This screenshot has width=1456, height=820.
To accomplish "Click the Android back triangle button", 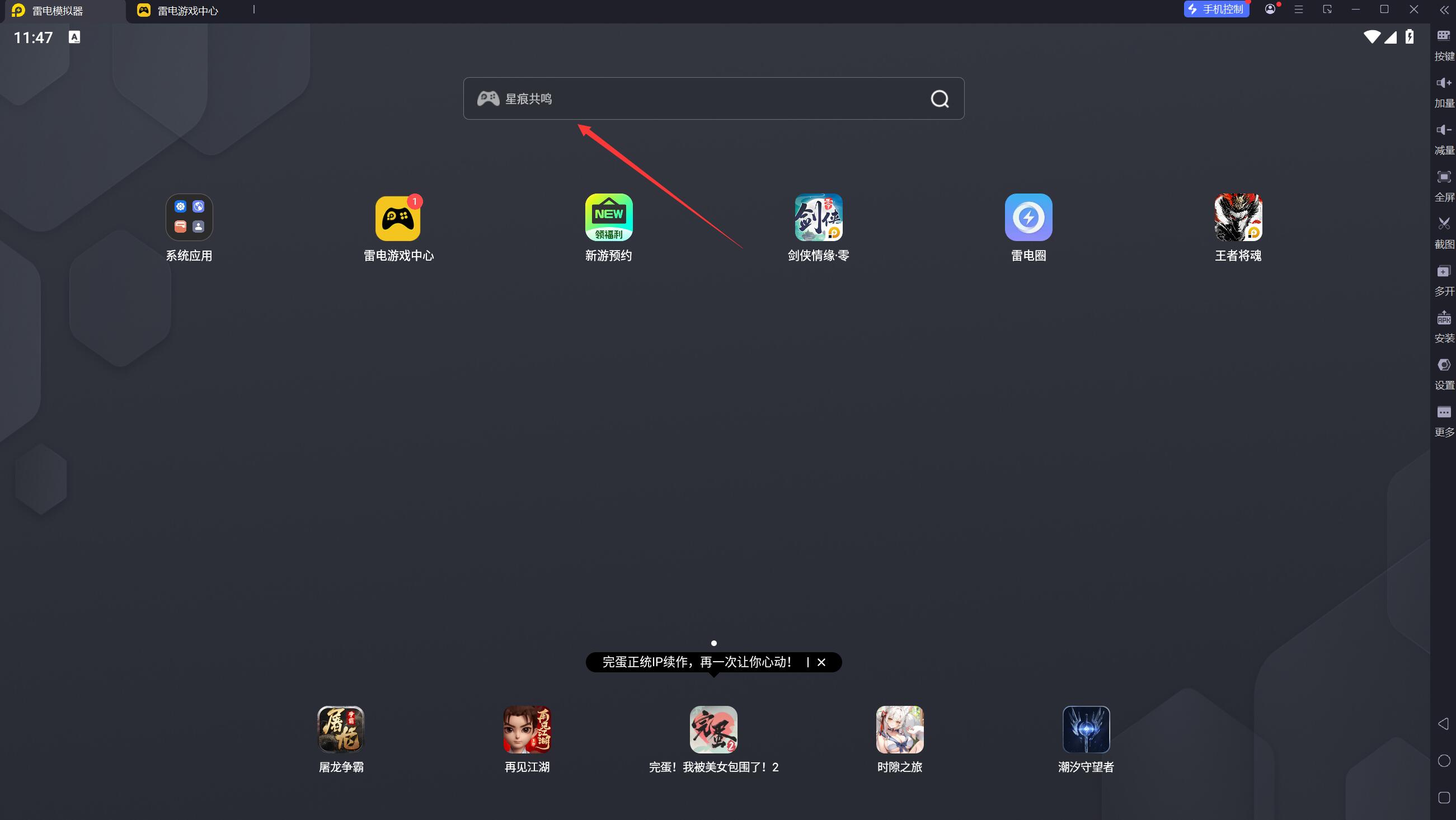I will tap(1443, 724).
